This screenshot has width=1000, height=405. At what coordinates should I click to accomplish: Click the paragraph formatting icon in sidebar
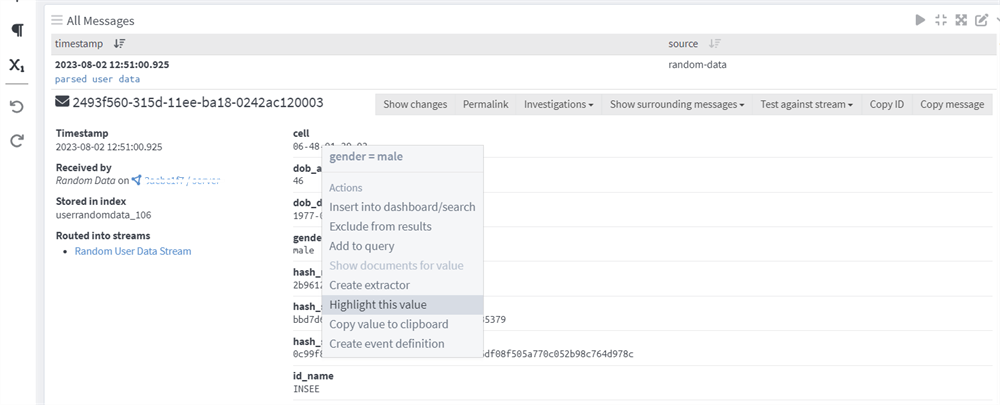tap(16, 30)
